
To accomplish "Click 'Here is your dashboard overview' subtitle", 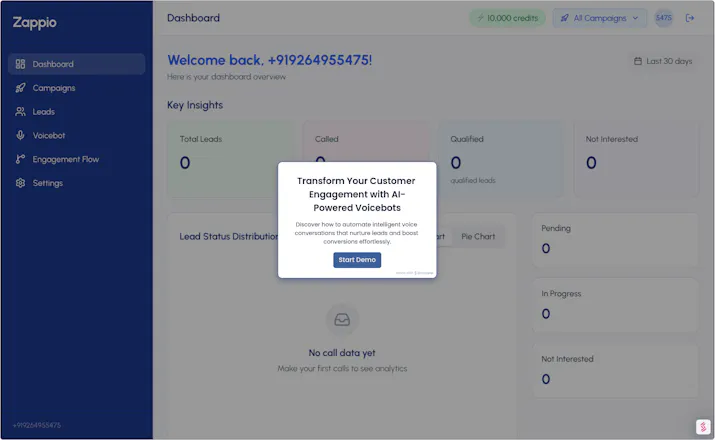I will point(226,77).
